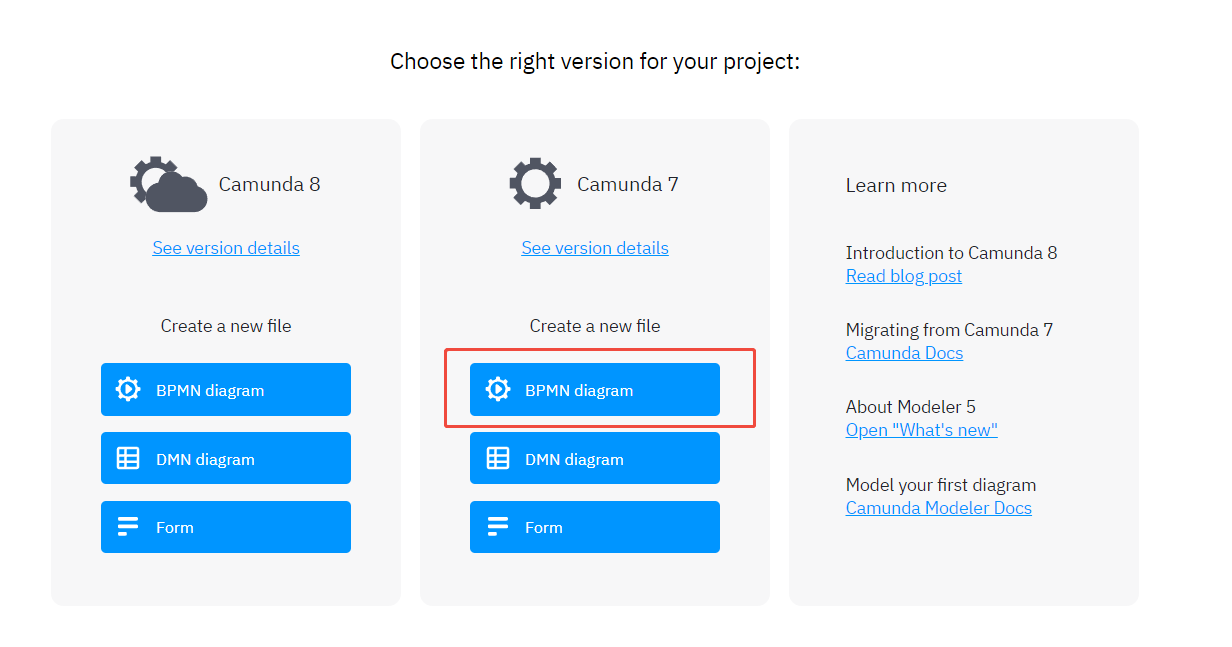Viewport: 1232px width, 647px height.
Task: Open Camunda Docs migration link
Action: [x=905, y=353]
